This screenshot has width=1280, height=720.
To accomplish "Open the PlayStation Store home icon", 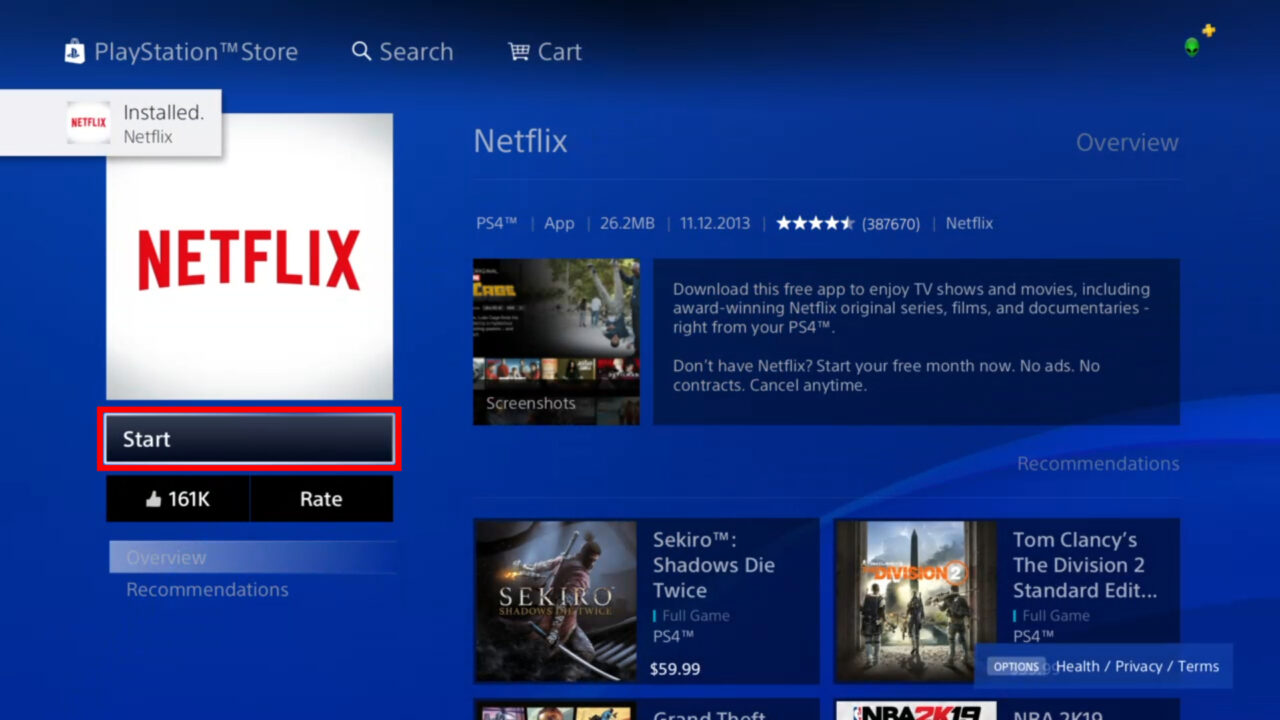I will click(74, 50).
